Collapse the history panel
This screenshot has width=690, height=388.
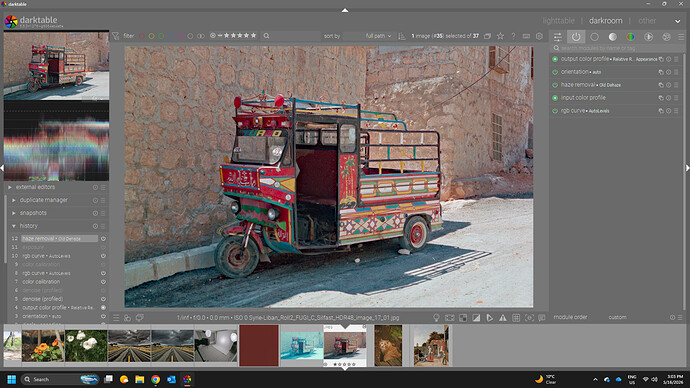(x=14, y=226)
